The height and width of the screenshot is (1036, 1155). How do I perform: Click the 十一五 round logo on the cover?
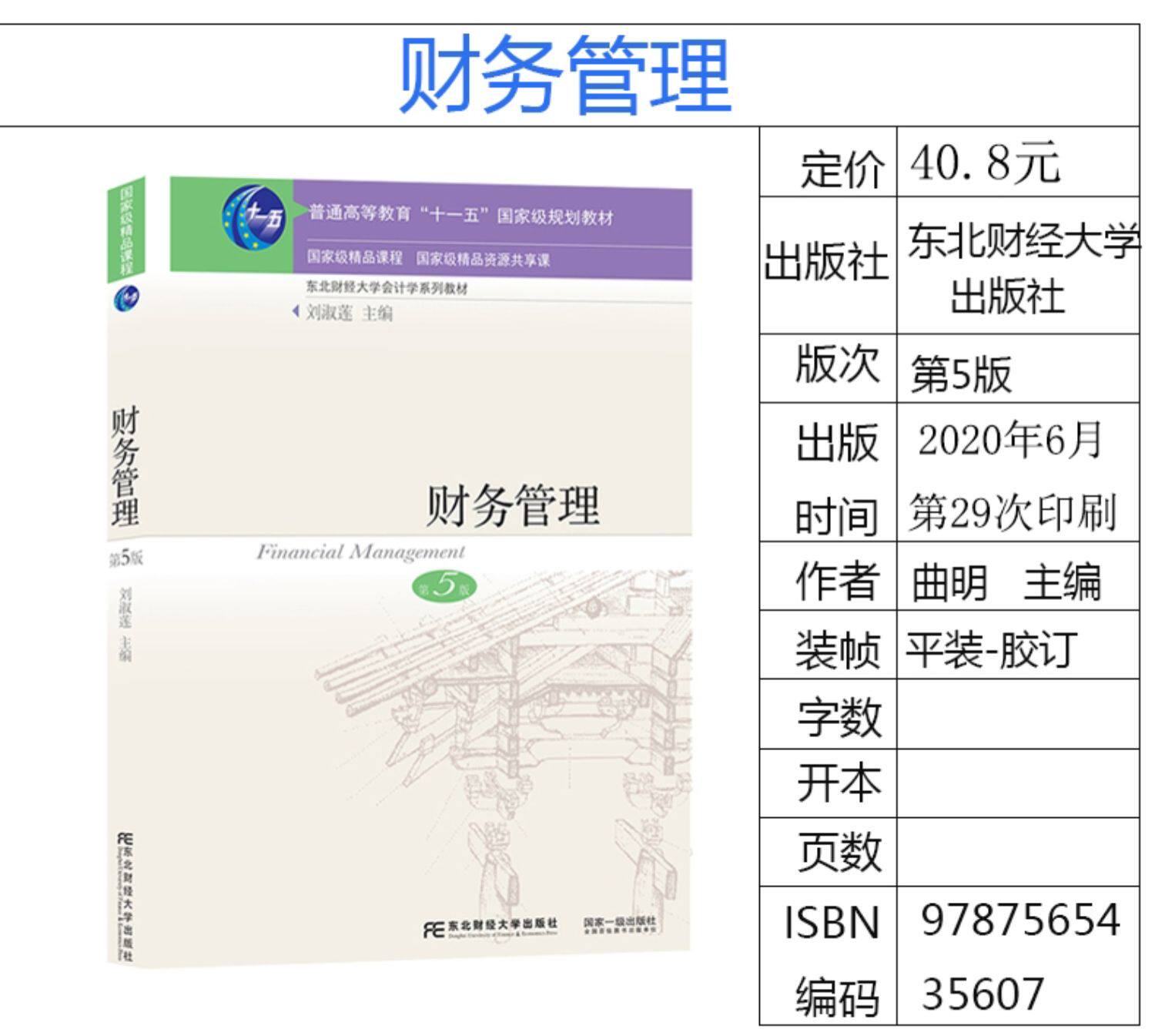[254, 217]
